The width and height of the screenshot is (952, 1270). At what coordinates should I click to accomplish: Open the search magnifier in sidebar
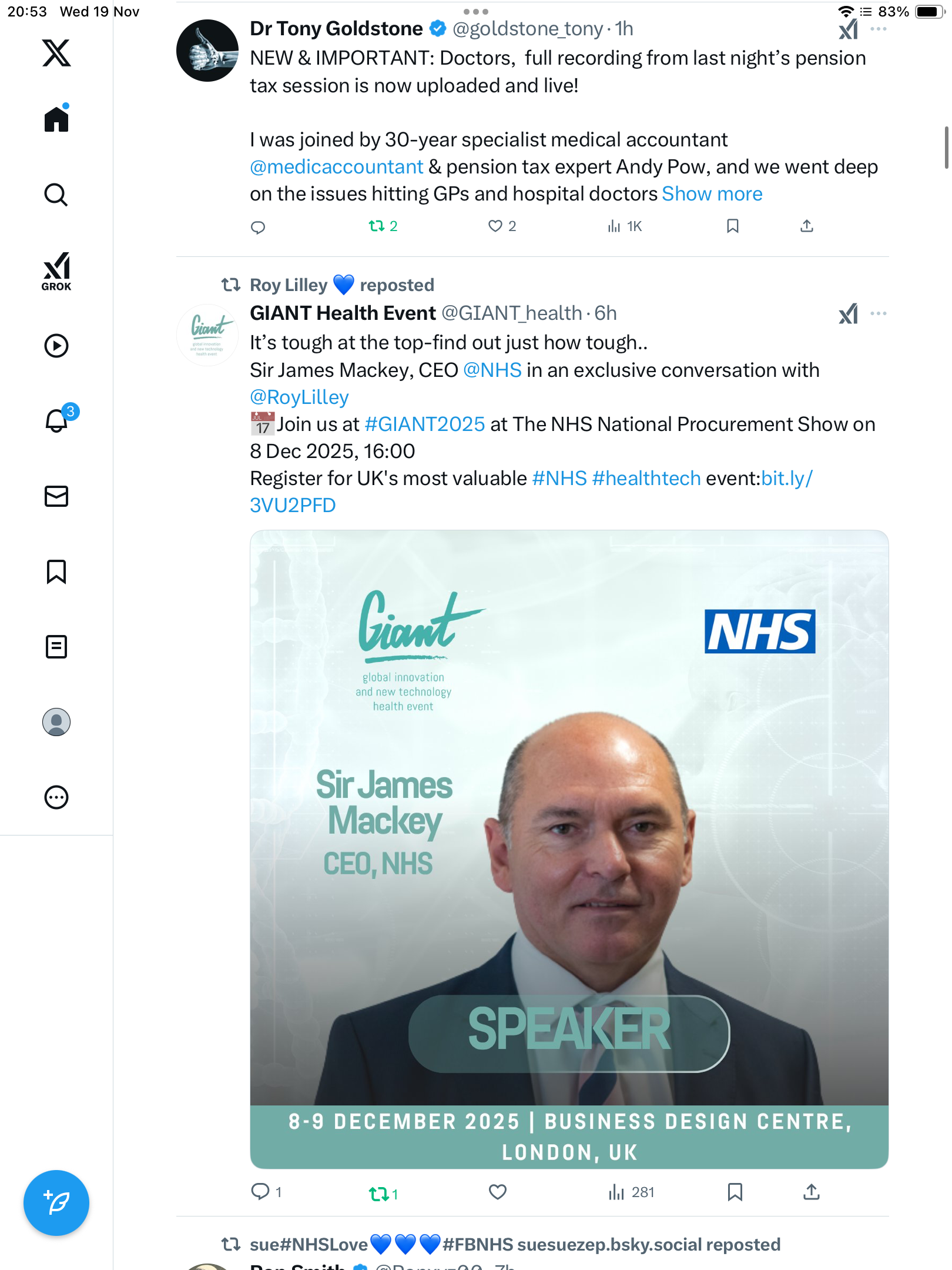tap(56, 195)
